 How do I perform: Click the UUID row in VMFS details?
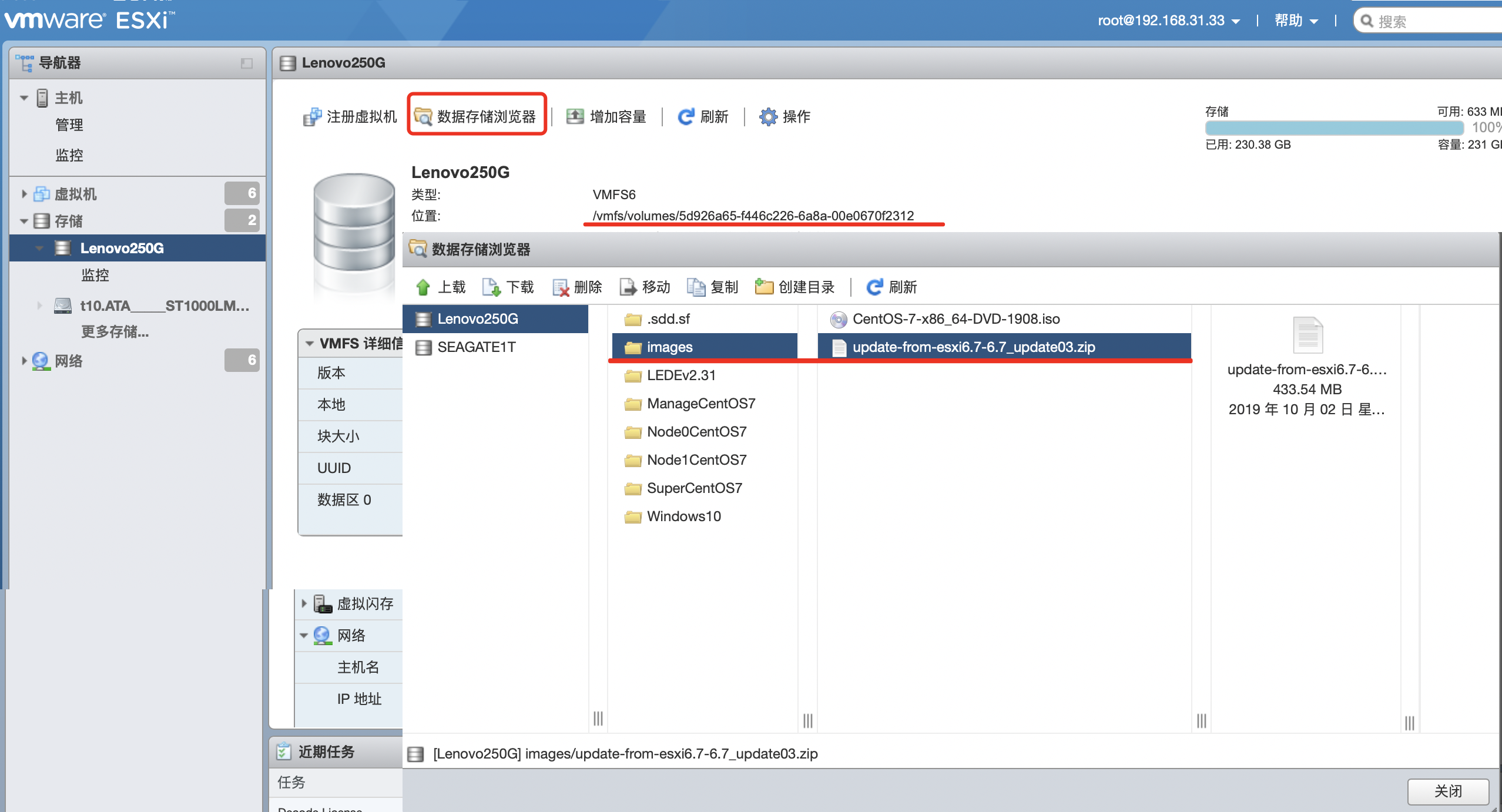click(350, 468)
